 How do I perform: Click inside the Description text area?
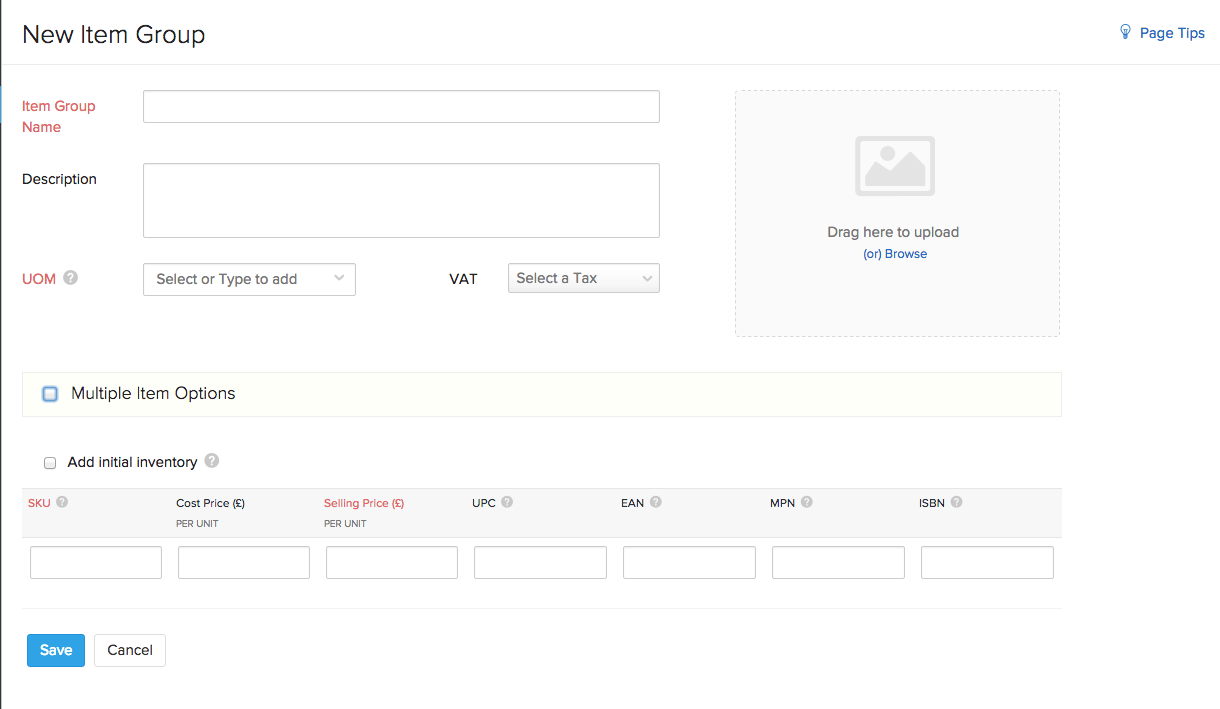click(x=401, y=200)
